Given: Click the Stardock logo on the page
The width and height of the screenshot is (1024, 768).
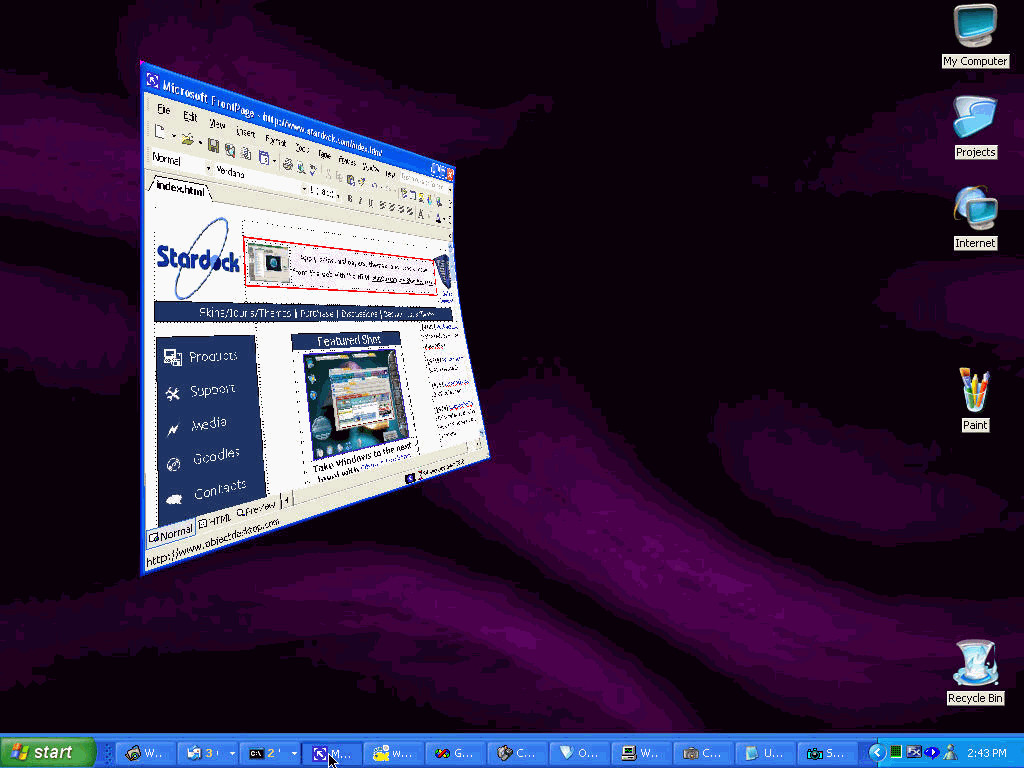Looking at the screenshot, I should click(x=197, y=259).
